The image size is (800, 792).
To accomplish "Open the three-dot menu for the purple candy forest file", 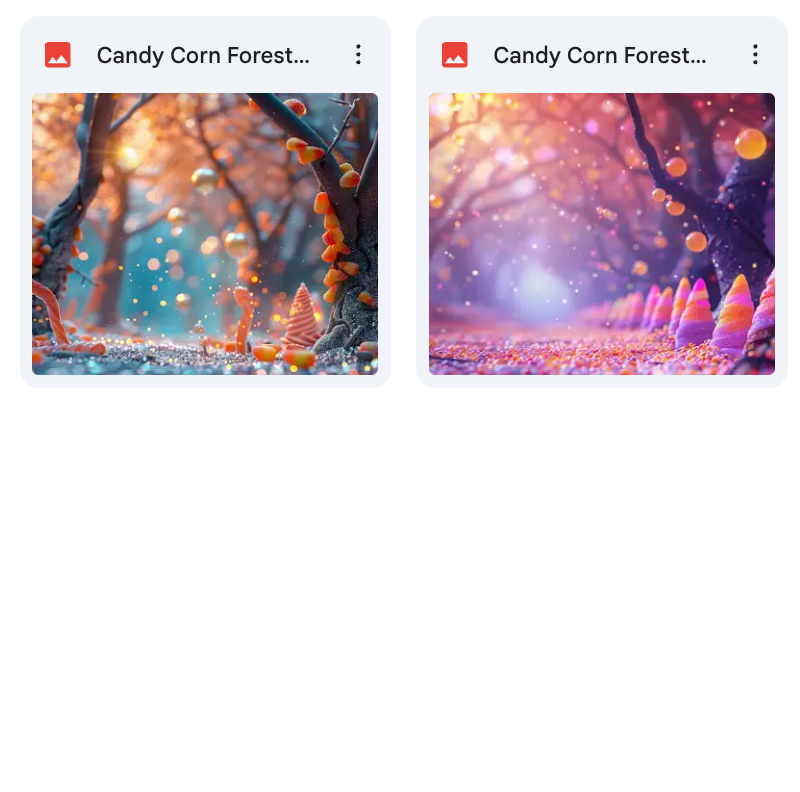I will click(x=755, y=55).
